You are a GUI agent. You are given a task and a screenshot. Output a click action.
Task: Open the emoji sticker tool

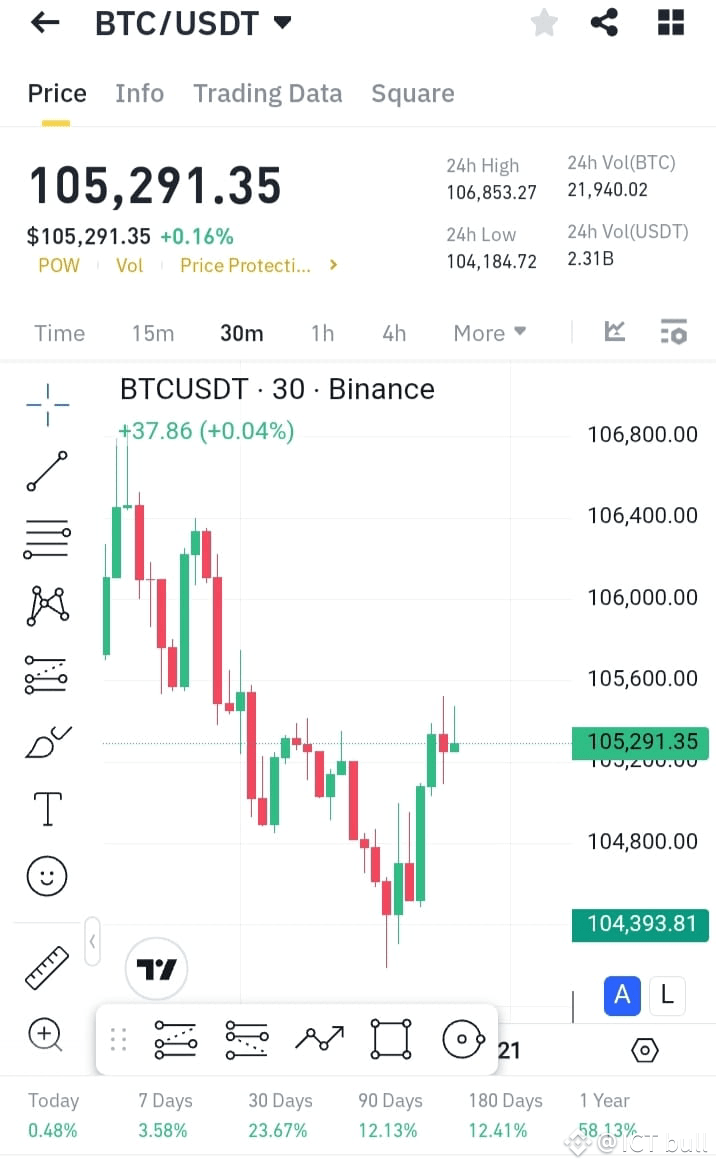[x=46, y=876]
